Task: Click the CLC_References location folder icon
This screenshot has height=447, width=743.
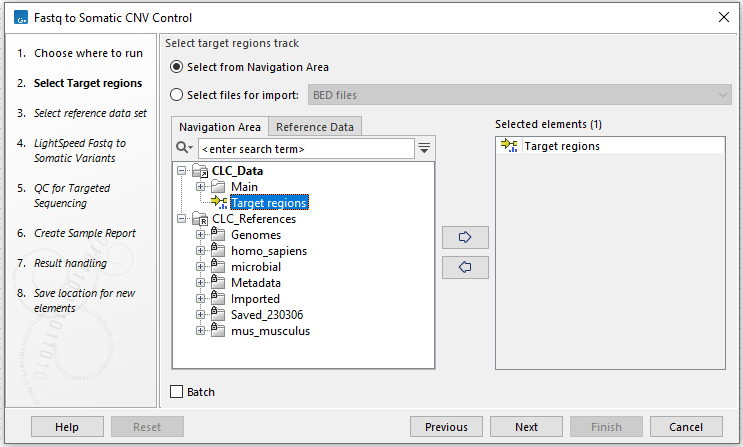Action: tap(200, 219)
